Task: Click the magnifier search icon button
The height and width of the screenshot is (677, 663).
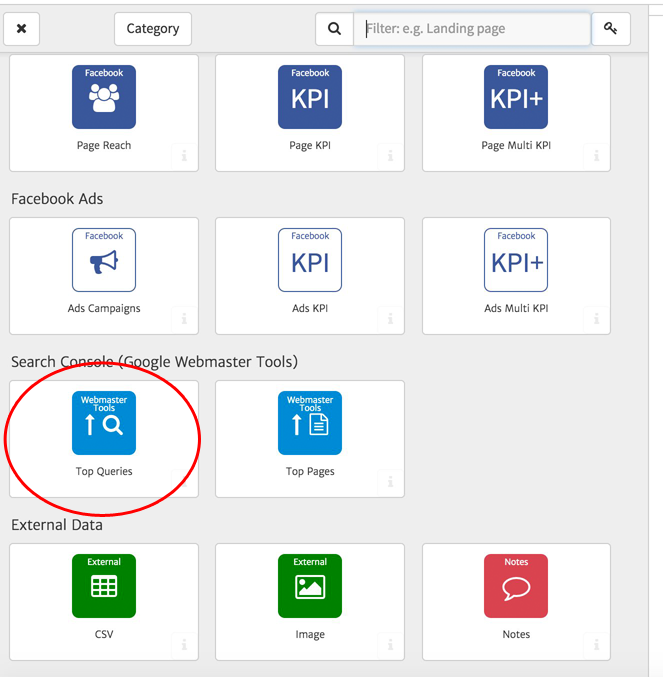Action: pyautogui.click(x=335, y=29)
